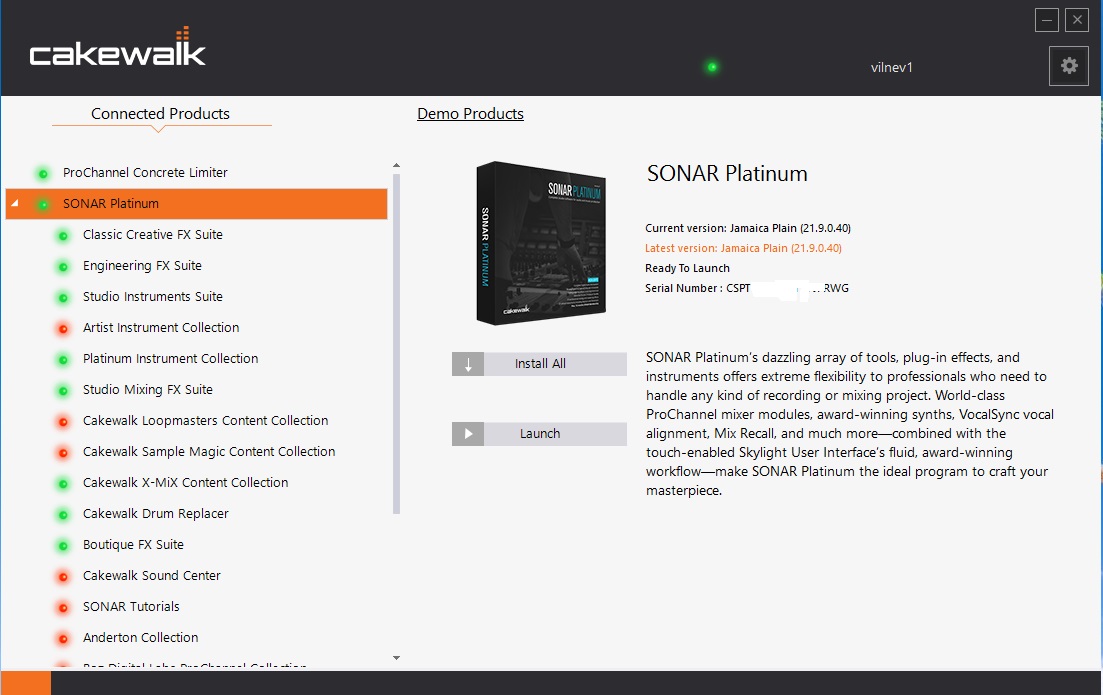Click green dot for Cakewalk X-MiX Content Collection
This screenshot has width=1103, height=695.
63,483
